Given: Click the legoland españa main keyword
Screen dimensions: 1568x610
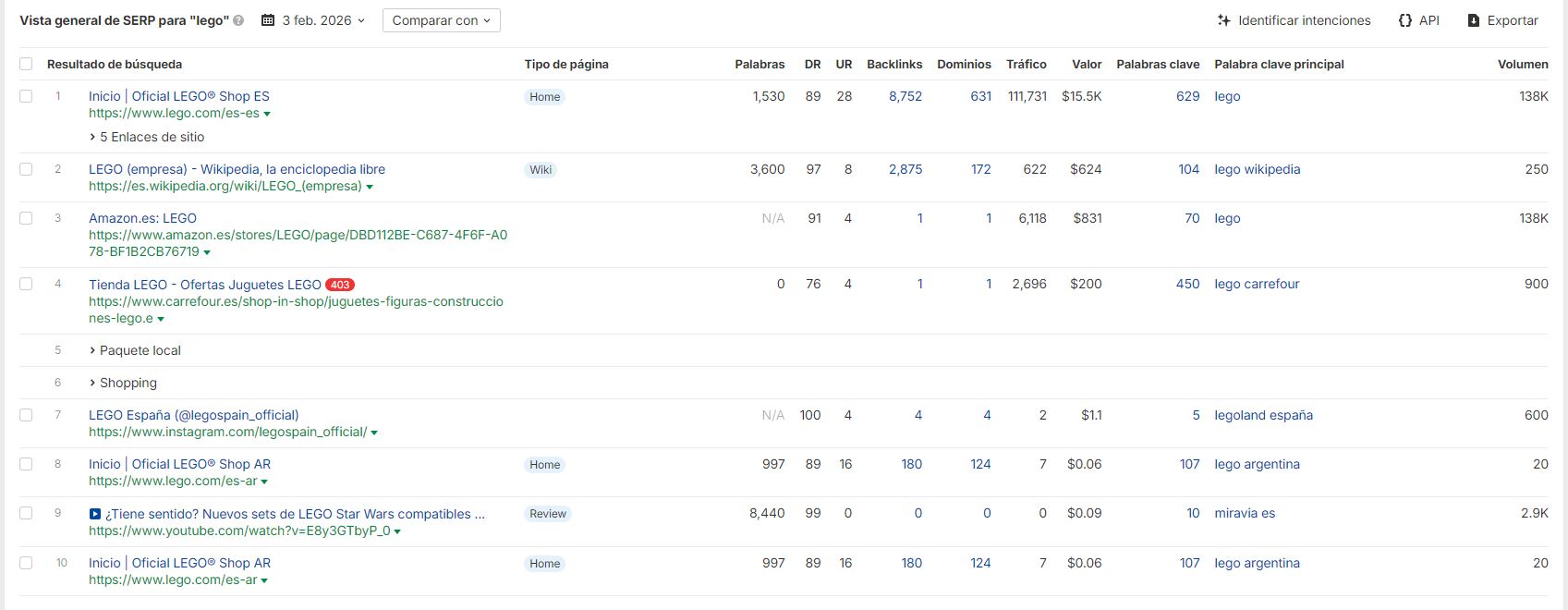Looking at the screenshot, I should click(1264, 415).
